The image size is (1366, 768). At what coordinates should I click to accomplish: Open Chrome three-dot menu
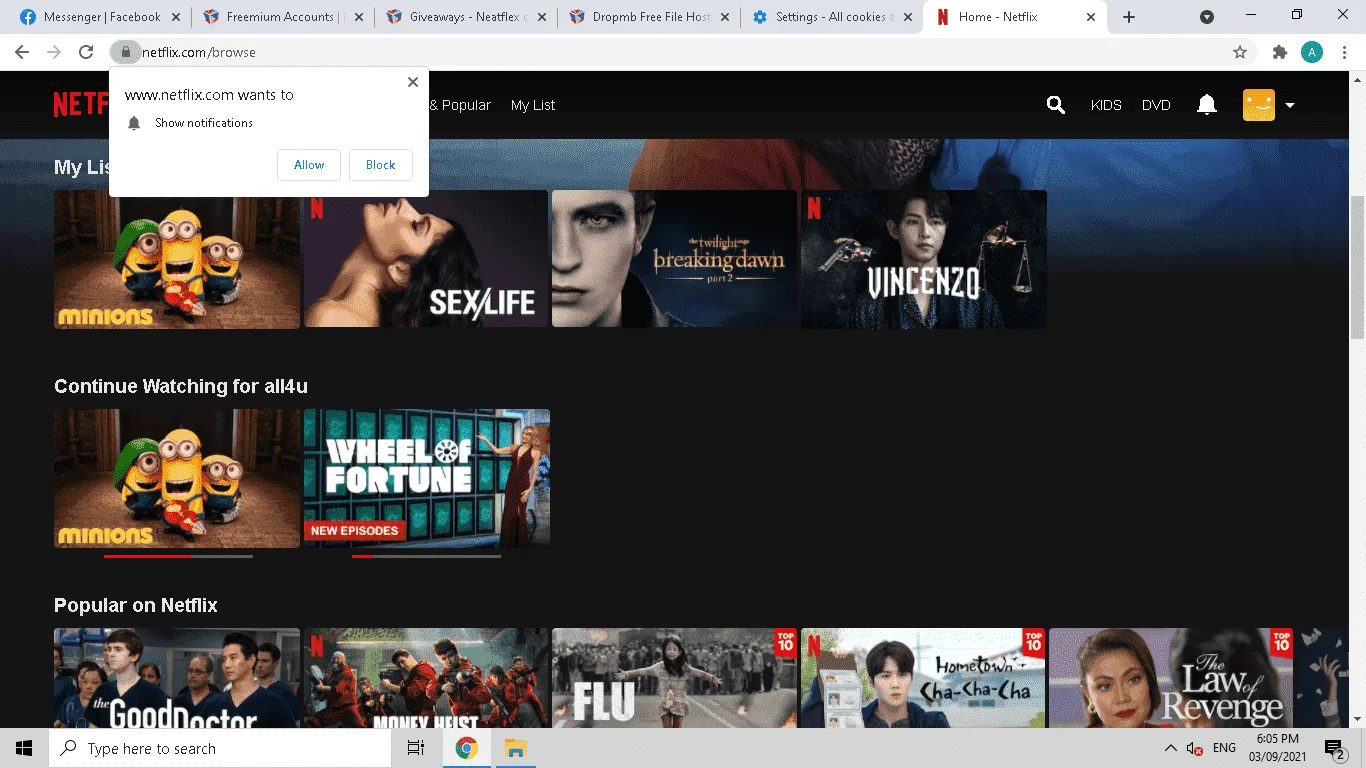1344,52
